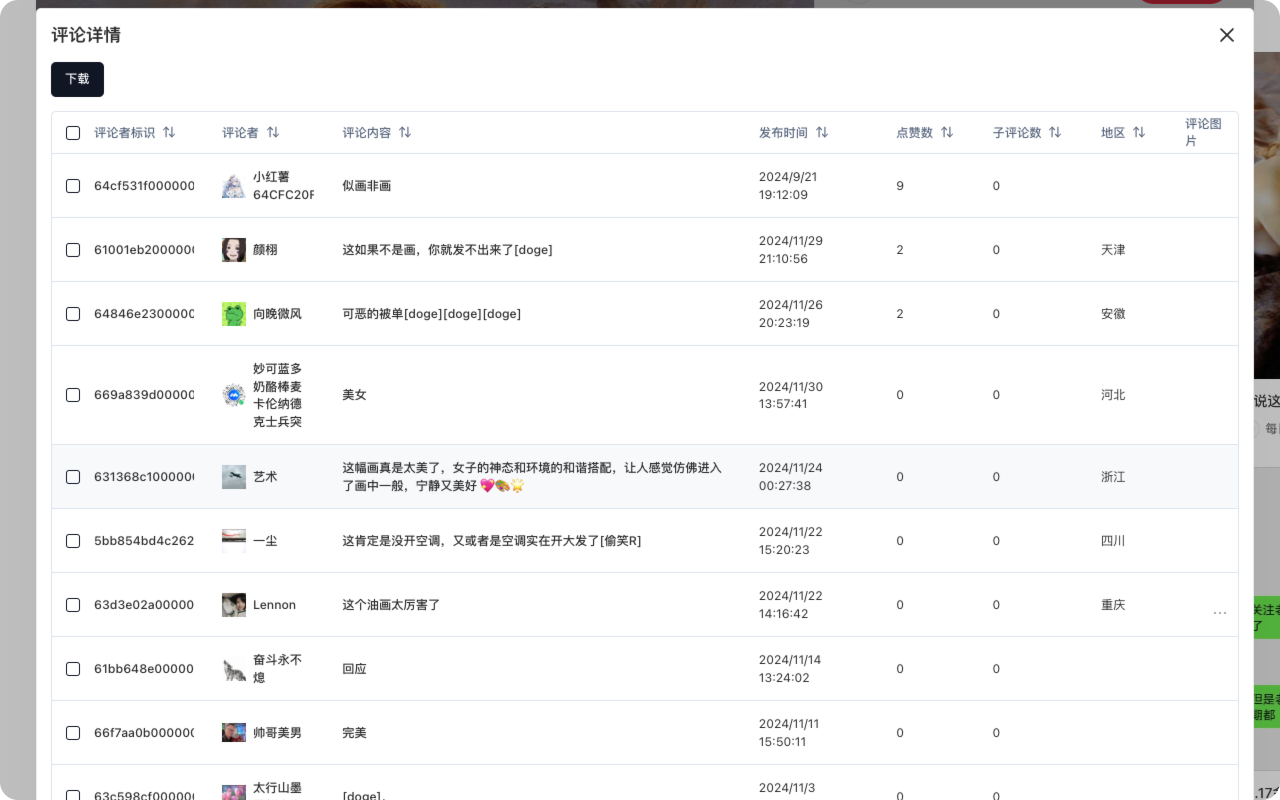Sort by 点赞数 with the sort arrows
This screenshot has height=800, width=1280.
947,132
